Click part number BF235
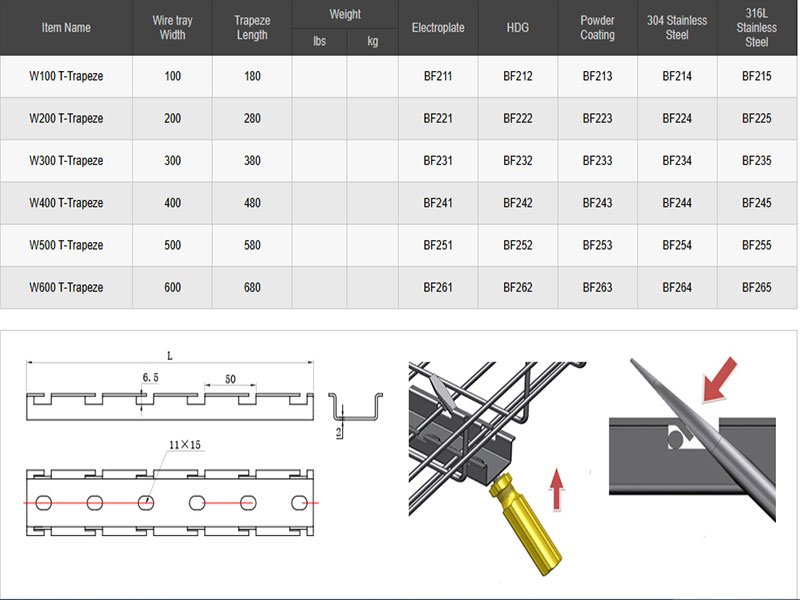 point(757,161)
